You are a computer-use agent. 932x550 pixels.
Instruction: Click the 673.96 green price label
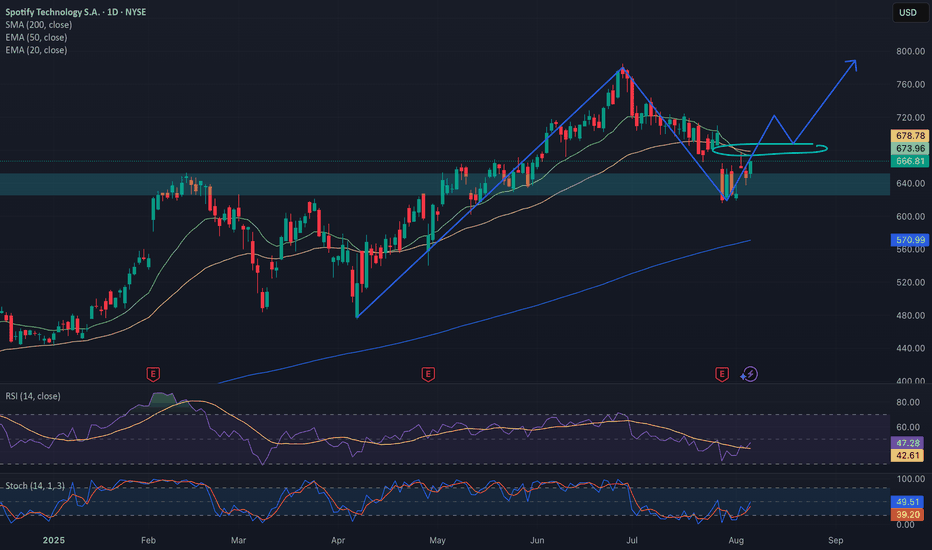(x=910, y=149)
